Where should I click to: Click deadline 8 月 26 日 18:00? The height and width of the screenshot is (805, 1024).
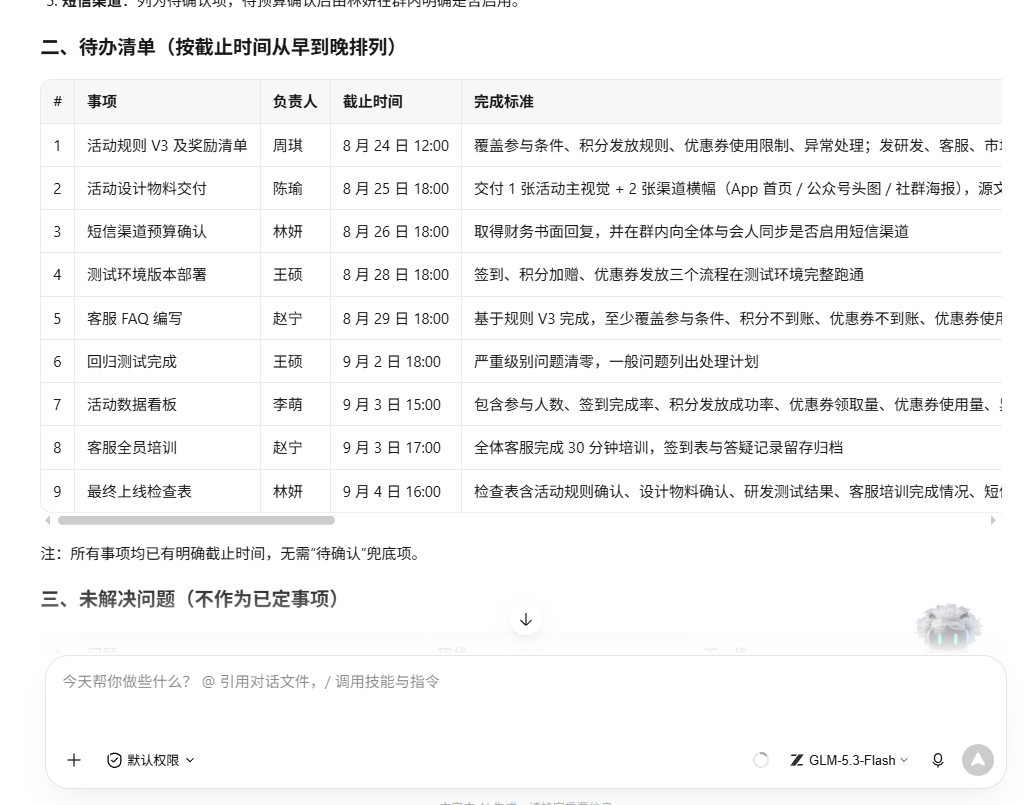(396, 232)
